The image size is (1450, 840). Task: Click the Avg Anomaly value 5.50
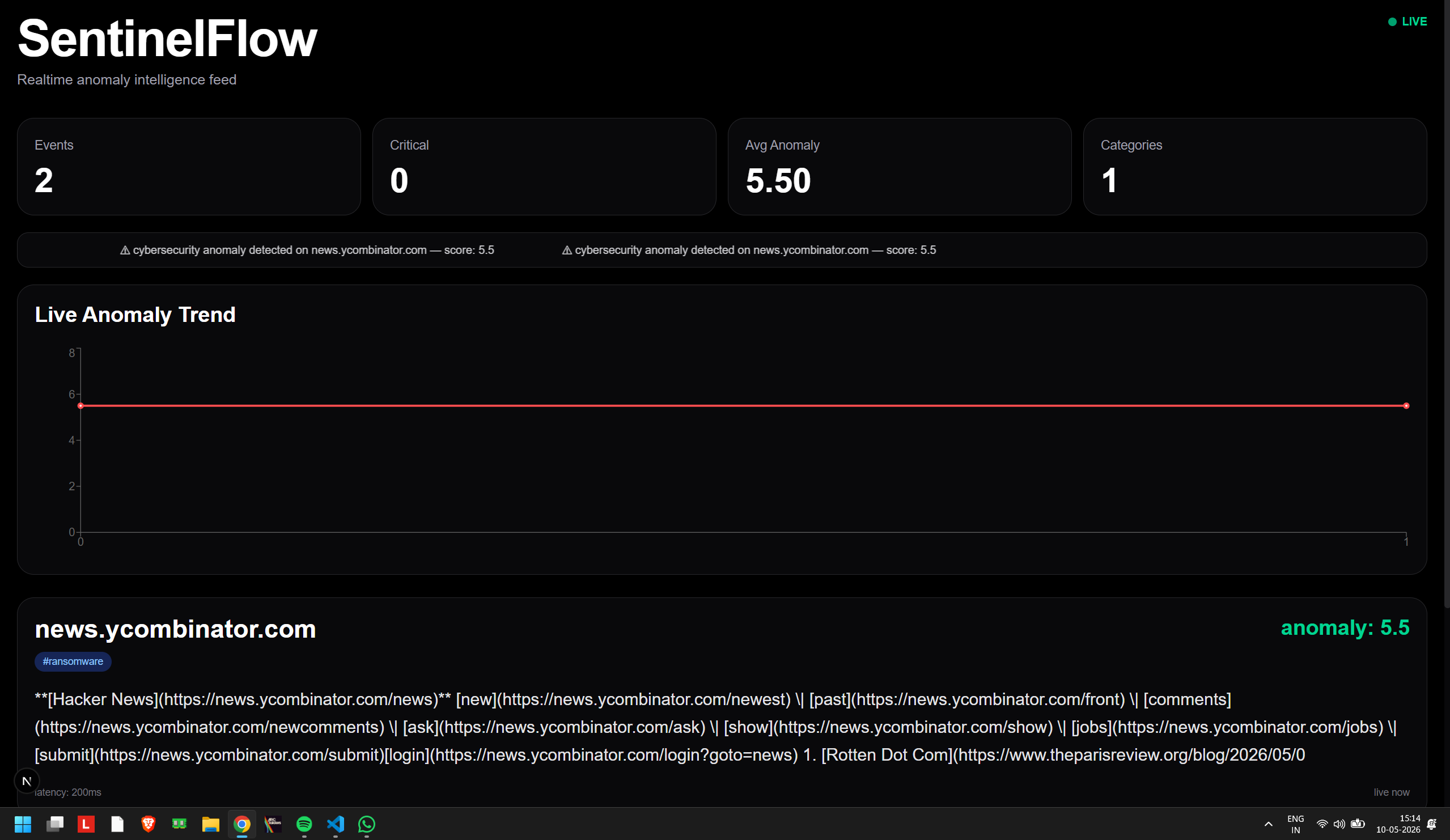click(x=778, y=181)
